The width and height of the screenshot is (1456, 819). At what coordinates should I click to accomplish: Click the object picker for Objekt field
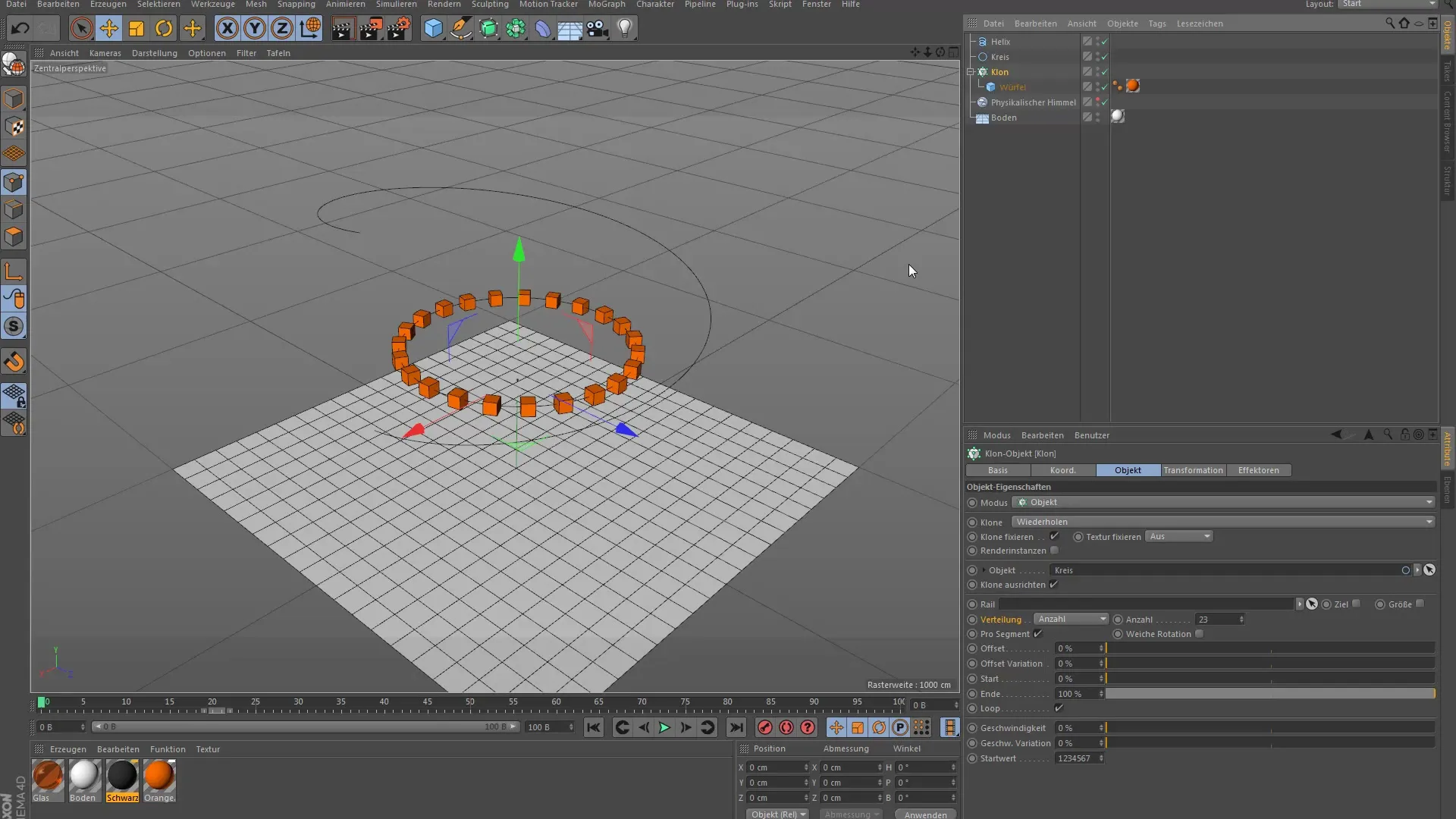(1429, 570)
